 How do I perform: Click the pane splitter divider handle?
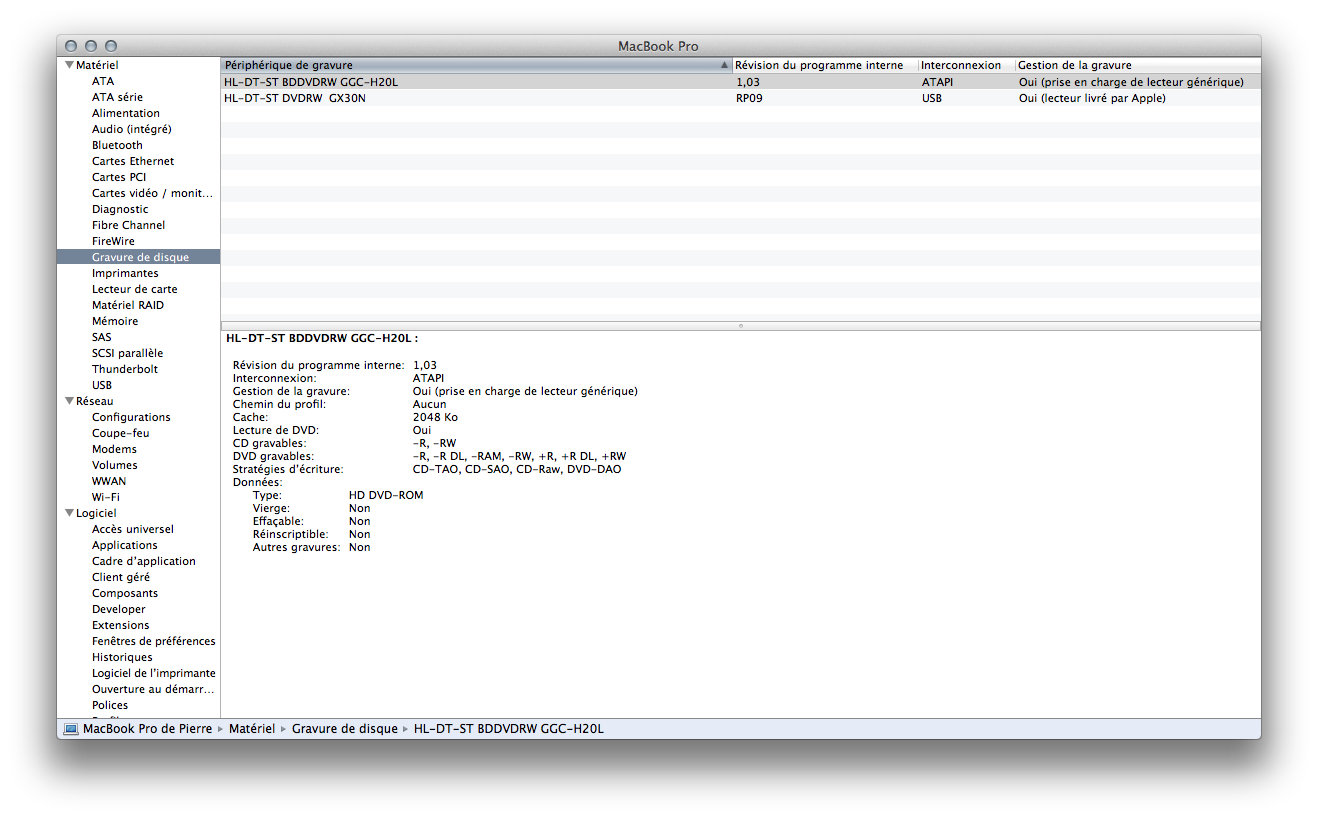tap(740, 326)
